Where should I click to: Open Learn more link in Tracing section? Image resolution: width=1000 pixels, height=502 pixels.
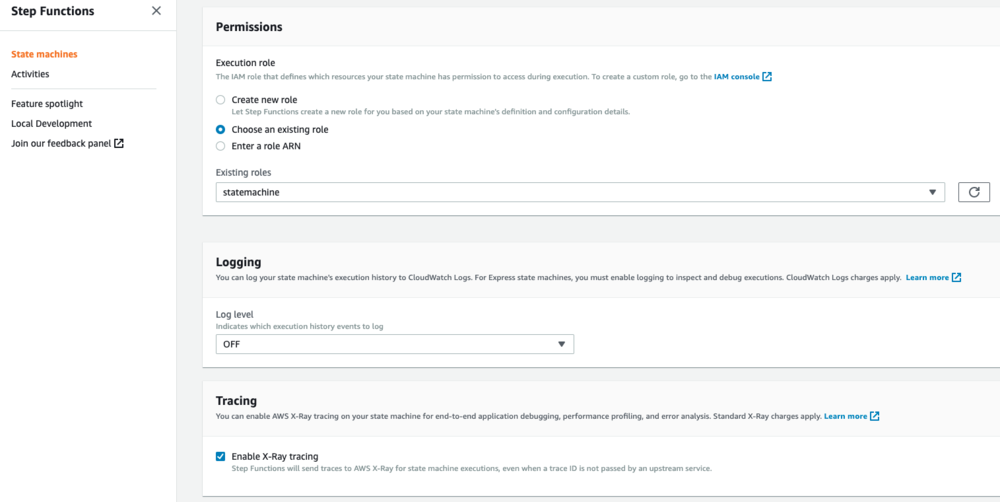(846, 416)
